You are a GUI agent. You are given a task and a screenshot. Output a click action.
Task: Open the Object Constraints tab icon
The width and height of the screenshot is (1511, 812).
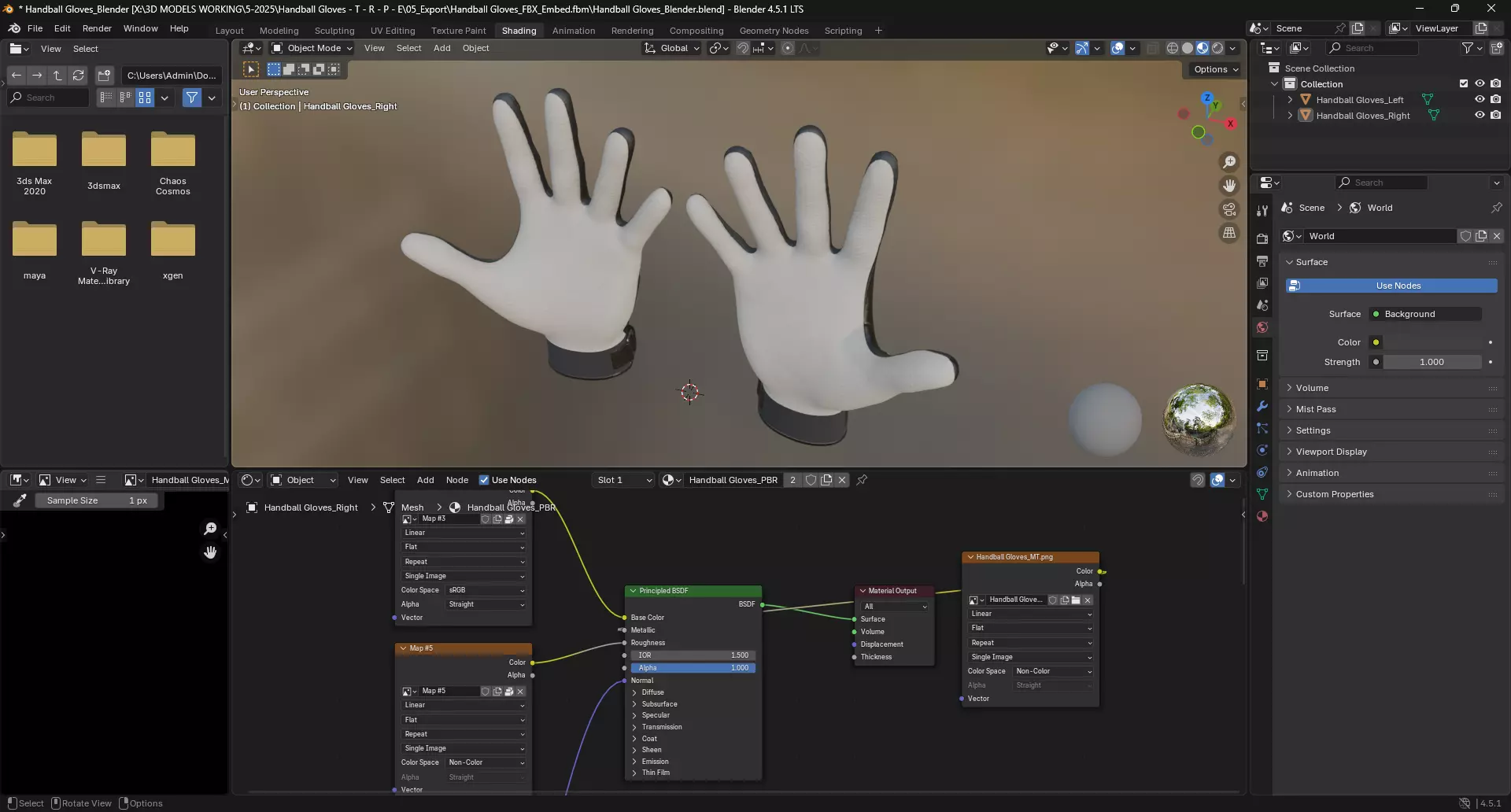(x=1262, y=472)
